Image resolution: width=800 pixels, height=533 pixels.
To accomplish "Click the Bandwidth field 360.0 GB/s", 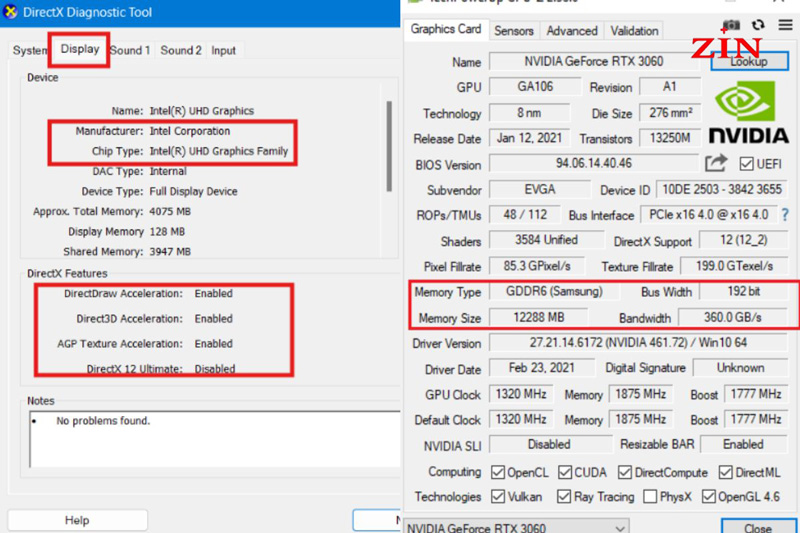I will coord(733,317).
